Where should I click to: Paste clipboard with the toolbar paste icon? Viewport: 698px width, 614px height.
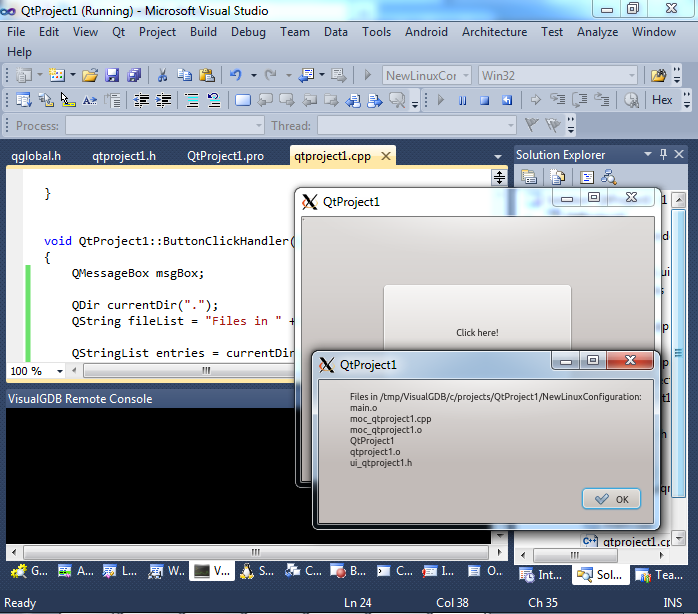(x=207, y=75)
